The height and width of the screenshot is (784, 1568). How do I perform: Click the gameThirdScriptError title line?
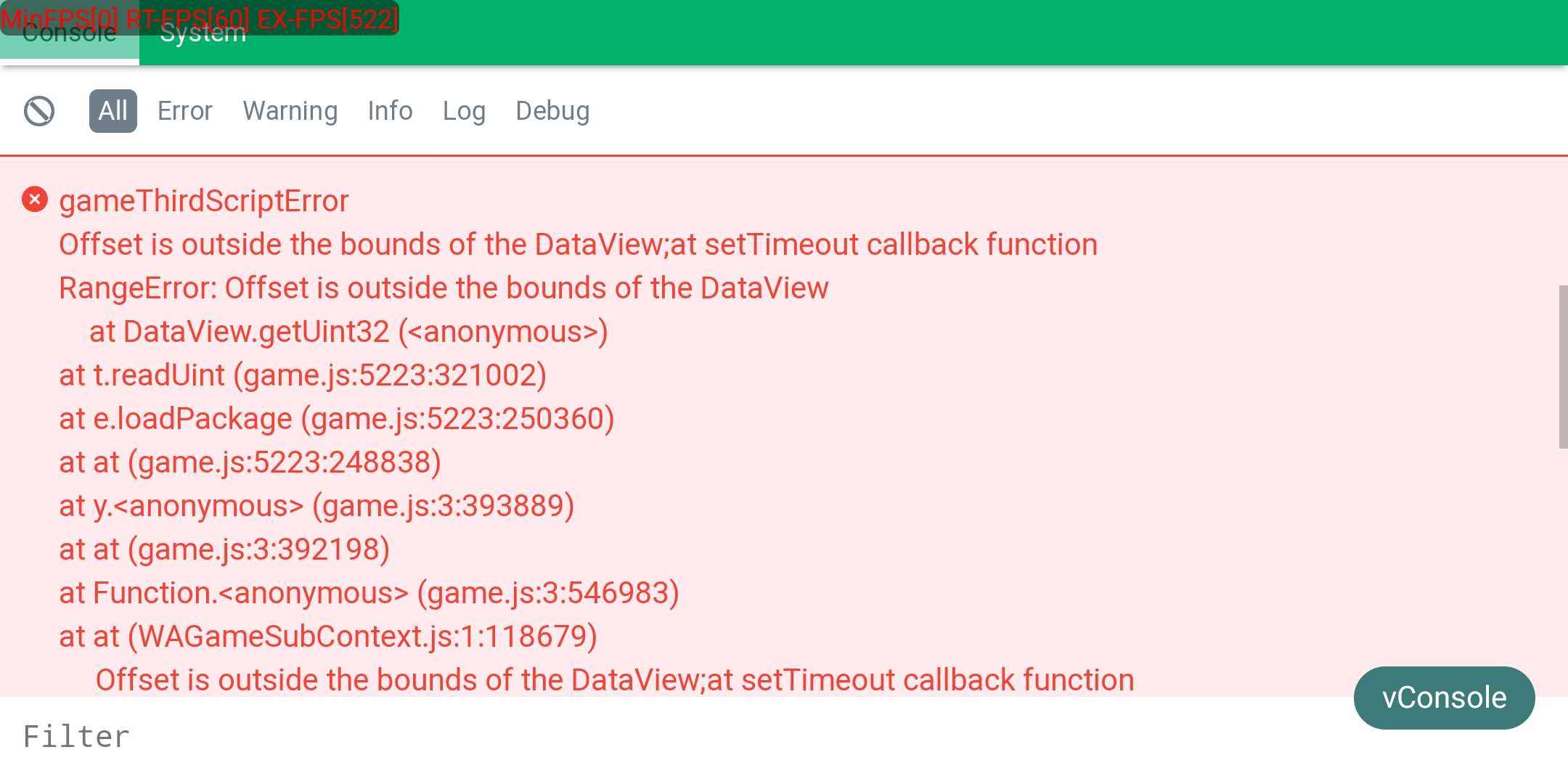(204, 201)
